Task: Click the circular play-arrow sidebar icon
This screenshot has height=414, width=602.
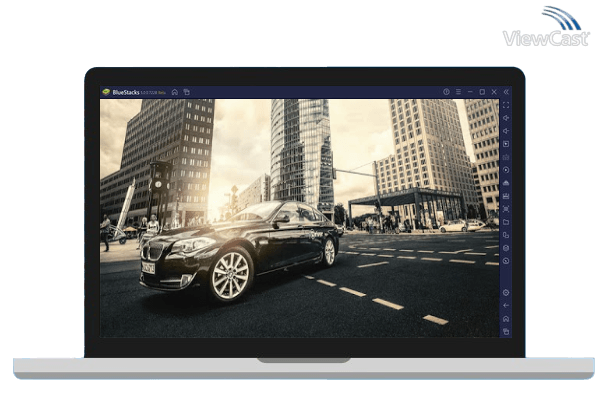Action: coord(506,170)
